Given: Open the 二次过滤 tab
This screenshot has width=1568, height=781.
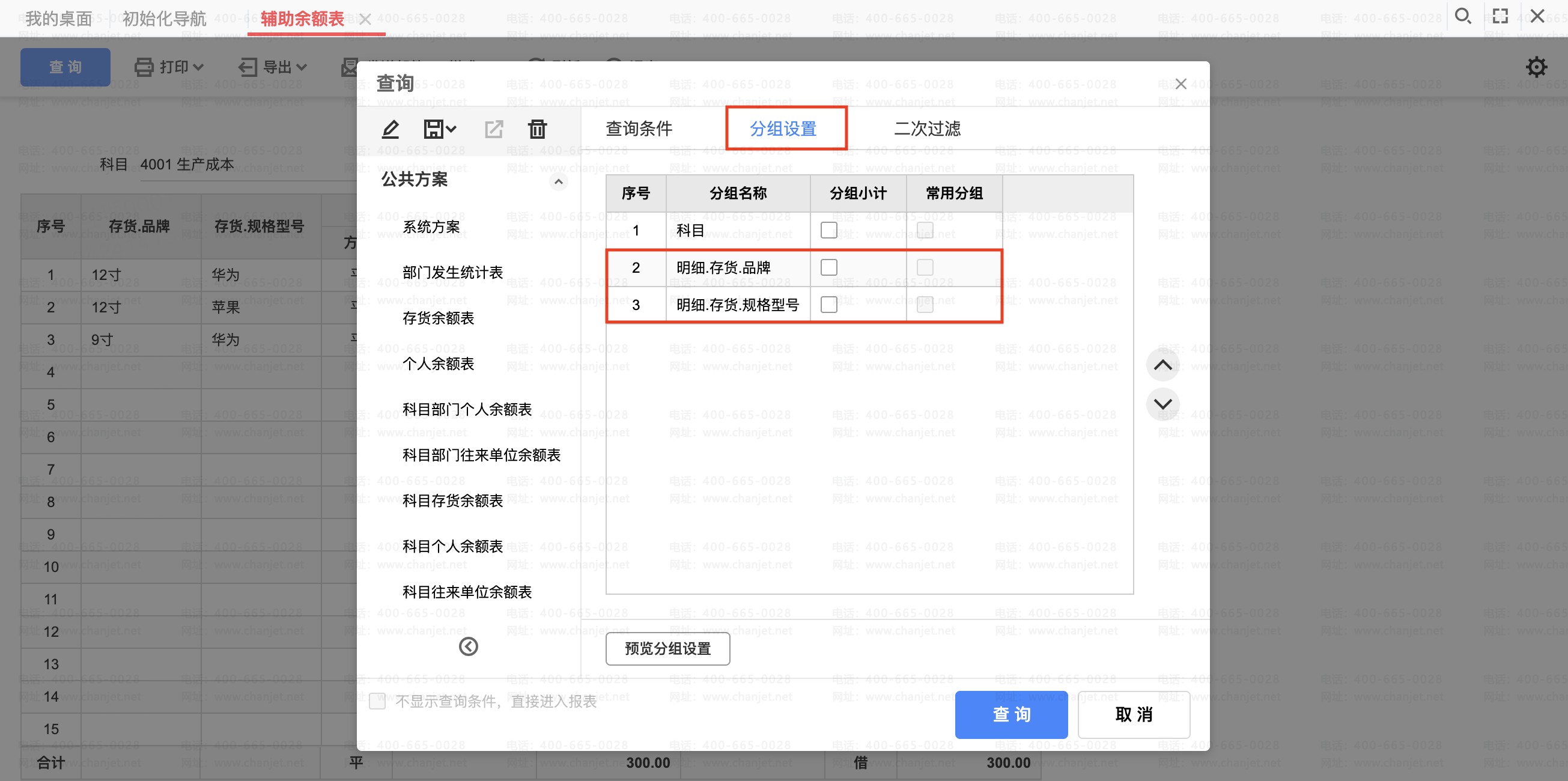Looking at the screenshot, I should coord(926,129).
